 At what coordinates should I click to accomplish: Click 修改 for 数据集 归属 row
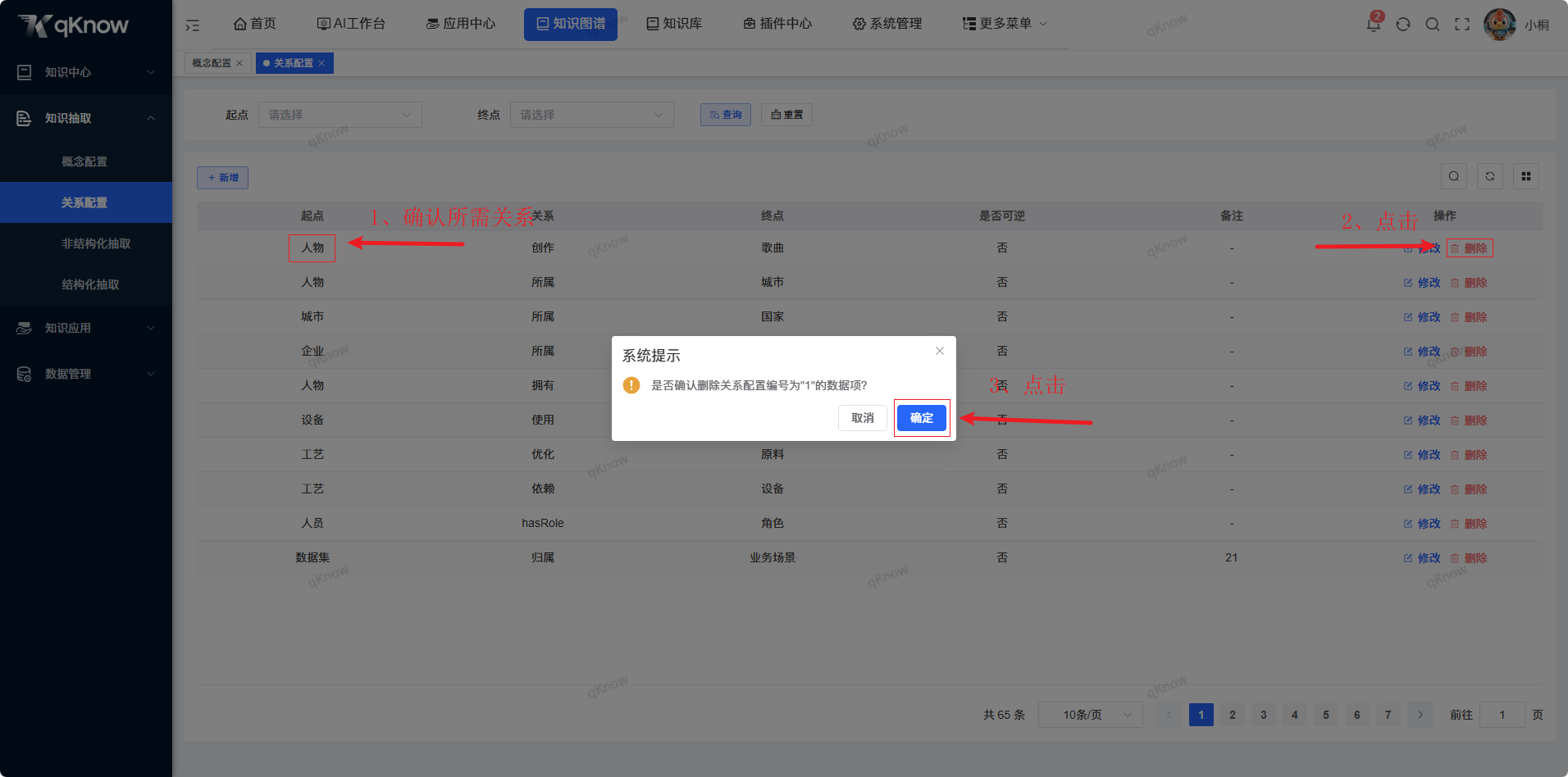[1422, 558]
